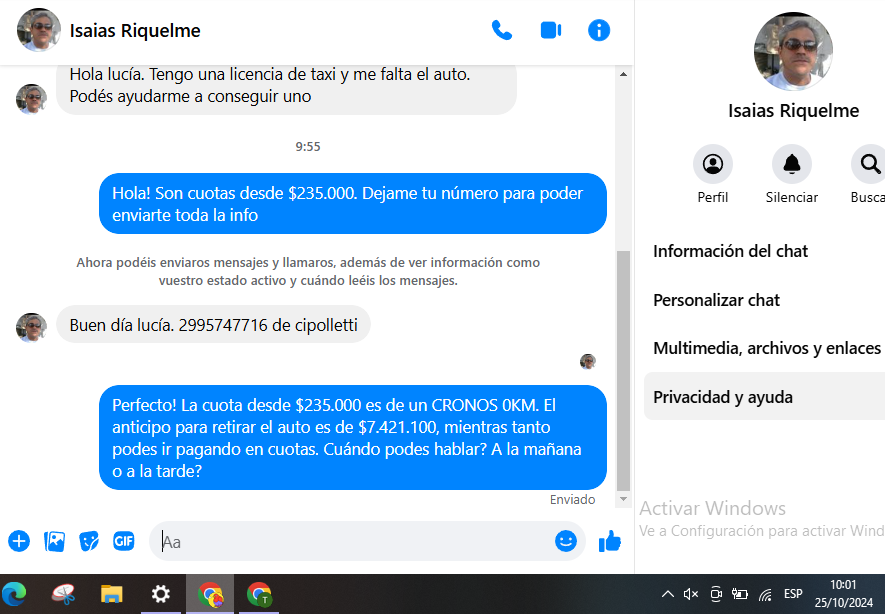Start a voice call with Isaias Riquelme
Screen dimensions: 885x614
click(x=502, y=30)
